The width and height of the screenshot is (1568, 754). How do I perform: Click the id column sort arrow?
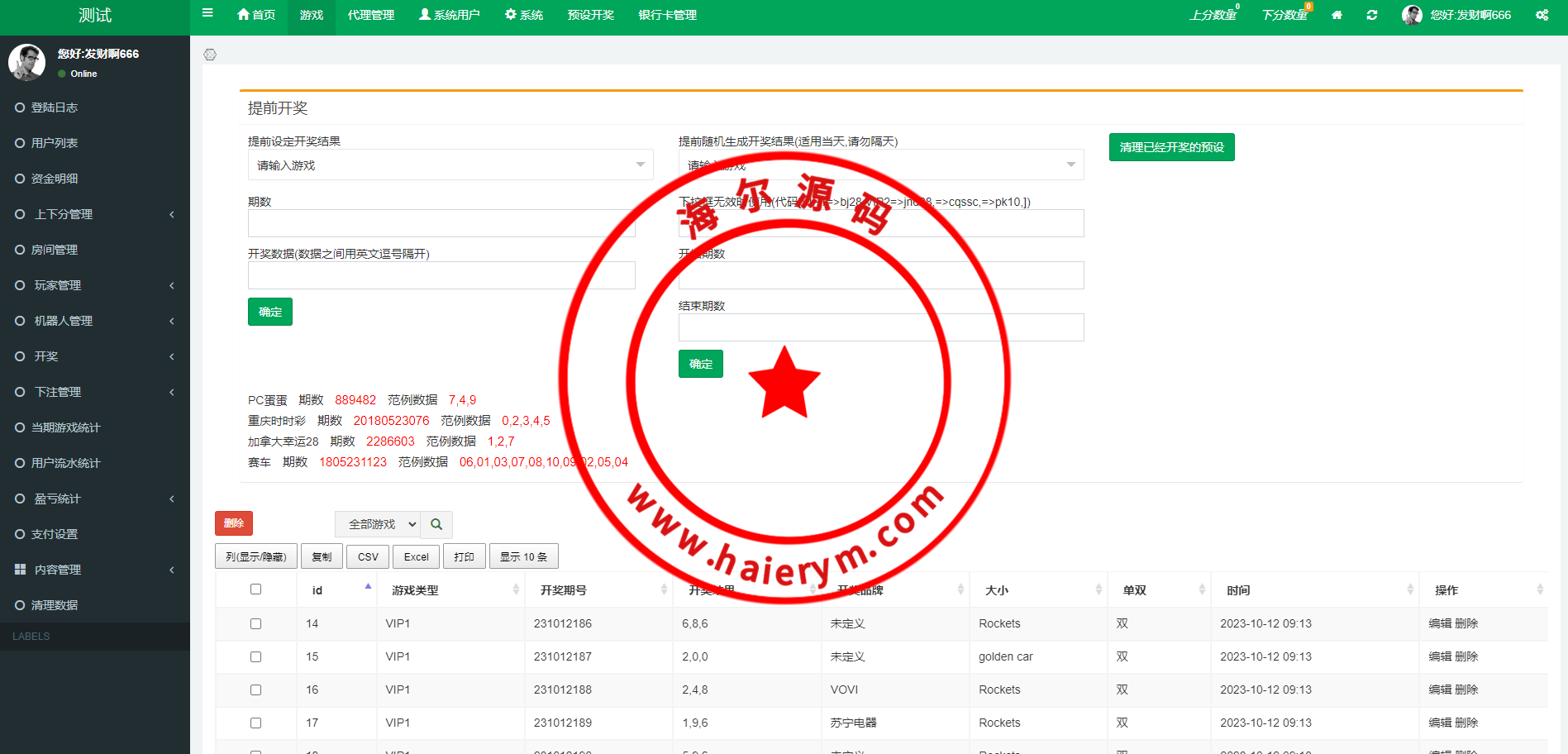(368, 587)
